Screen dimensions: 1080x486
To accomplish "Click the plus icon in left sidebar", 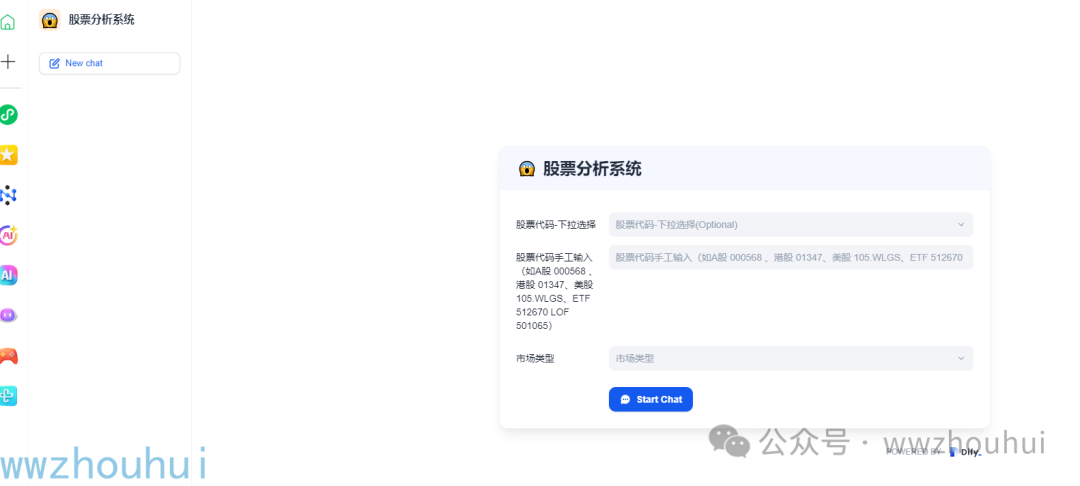I will (x=8, y=62).
